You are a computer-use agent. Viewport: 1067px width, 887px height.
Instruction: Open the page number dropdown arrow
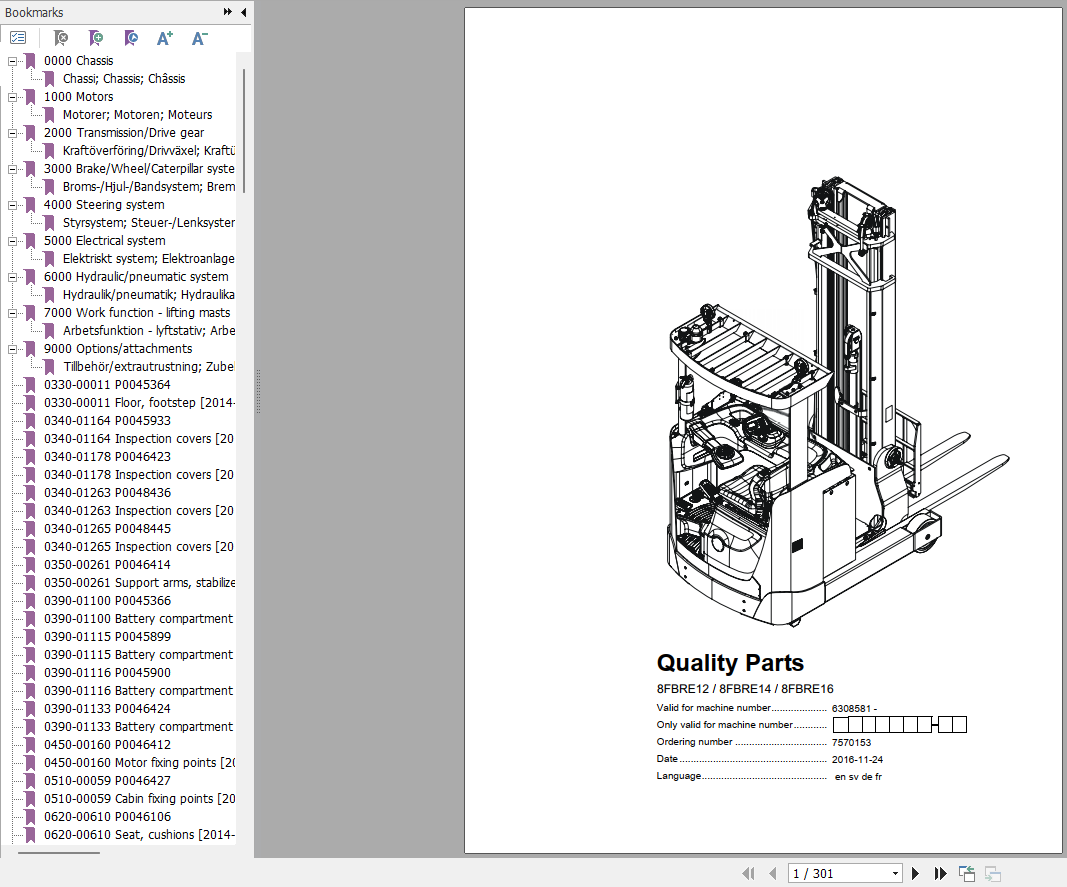(x=896, y=873)
